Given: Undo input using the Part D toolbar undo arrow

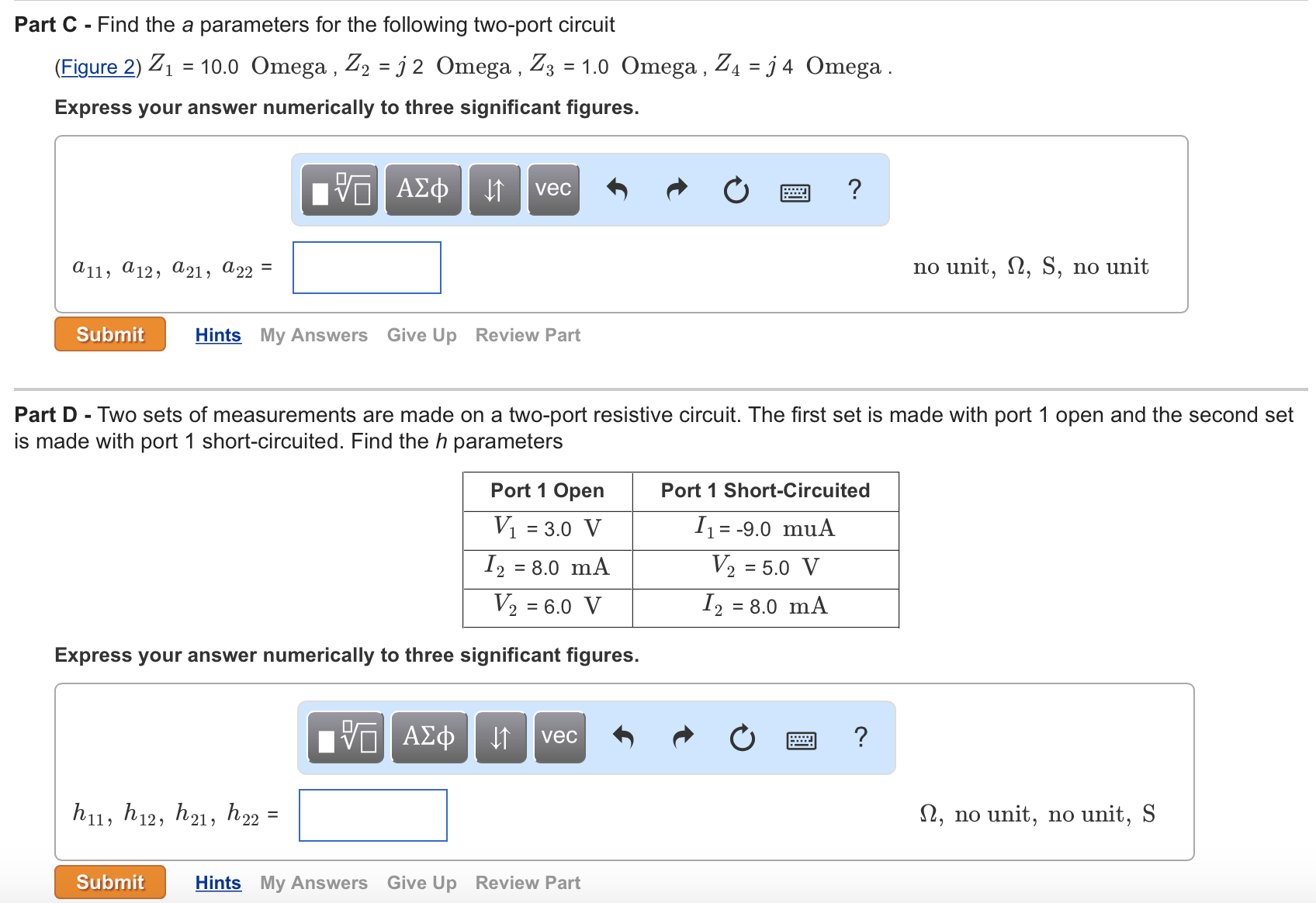Looking at the screenshot, I should pos(625,736).
